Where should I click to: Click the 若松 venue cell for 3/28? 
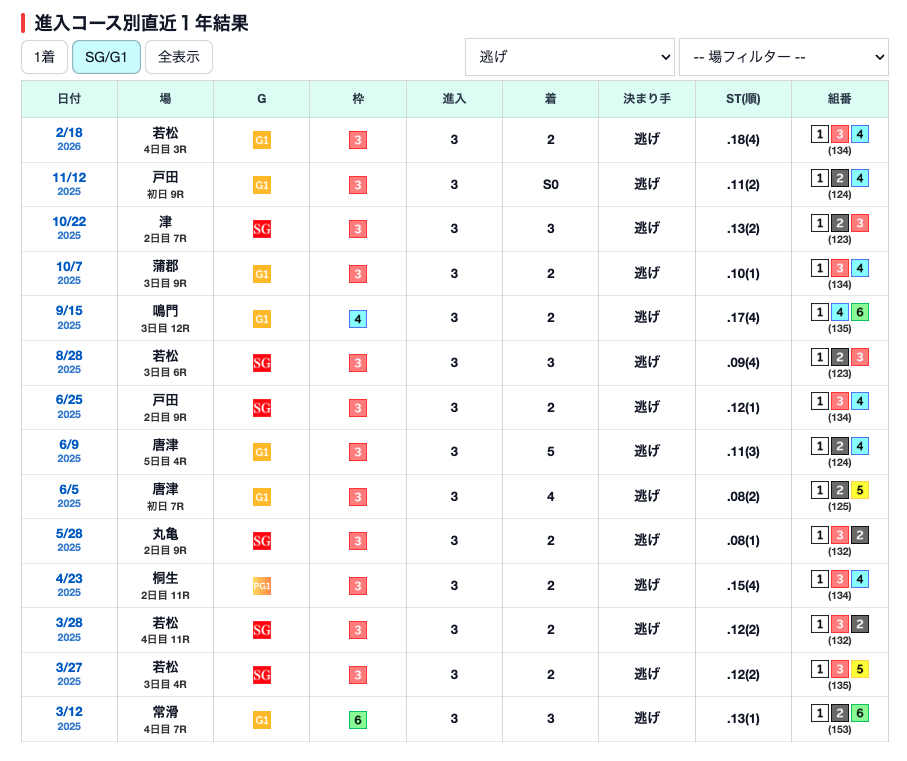click(x=165, y=622)
